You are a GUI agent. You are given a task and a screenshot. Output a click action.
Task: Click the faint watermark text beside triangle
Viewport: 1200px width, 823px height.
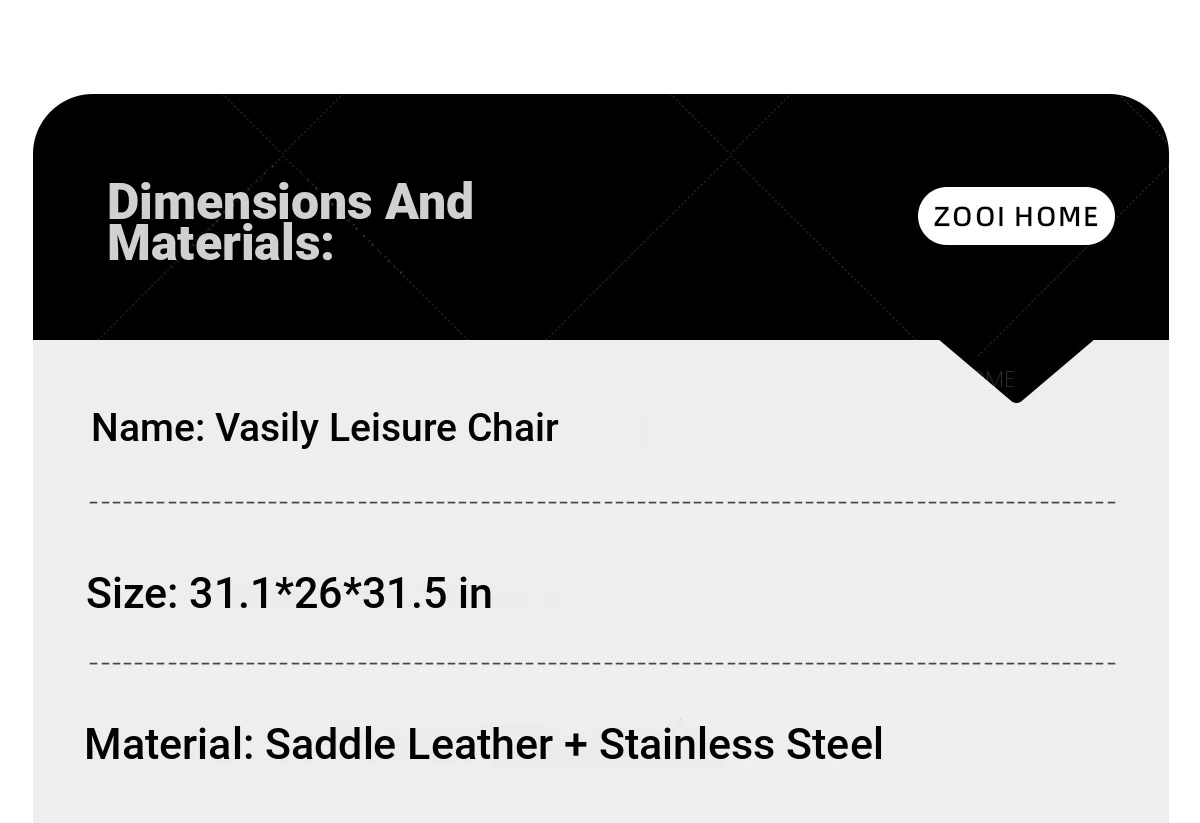[1000, 379]
